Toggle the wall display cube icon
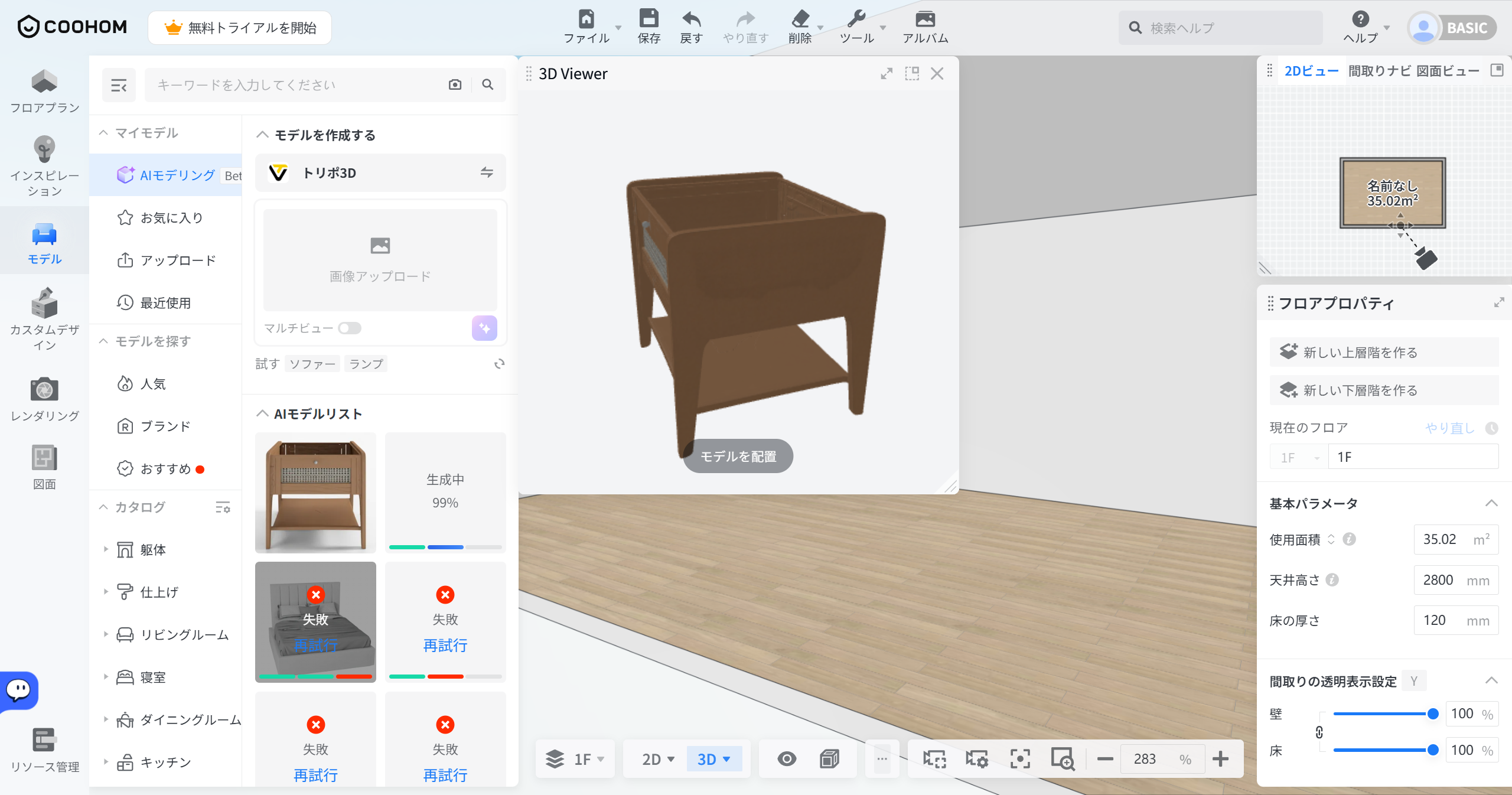 click(x=830, y=759)
